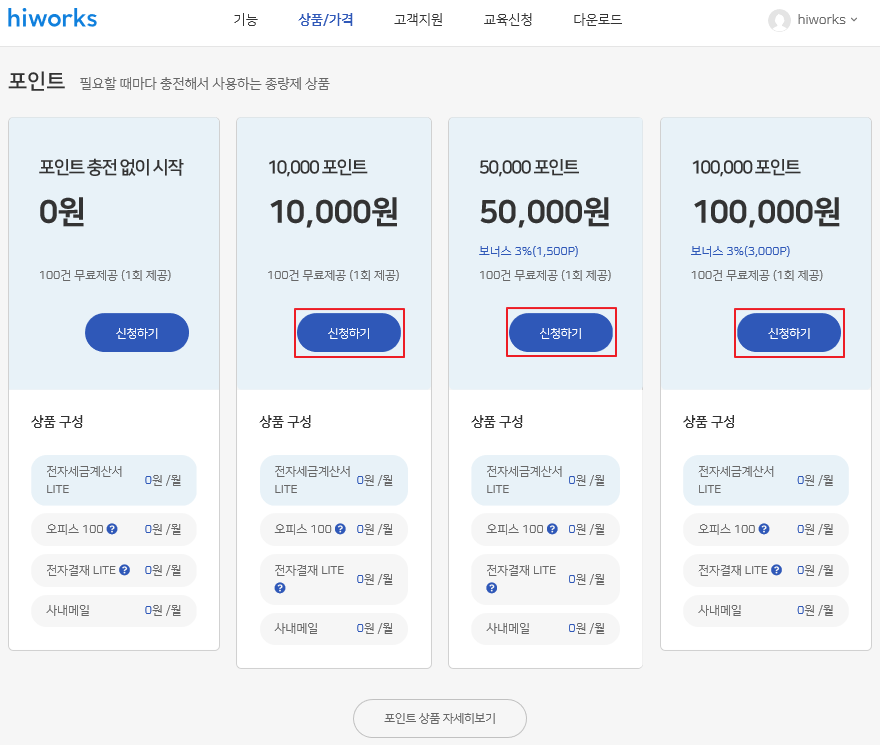Click 전자결재 LITE help icon in 10,000 포인트 plan

pos(280,588)
